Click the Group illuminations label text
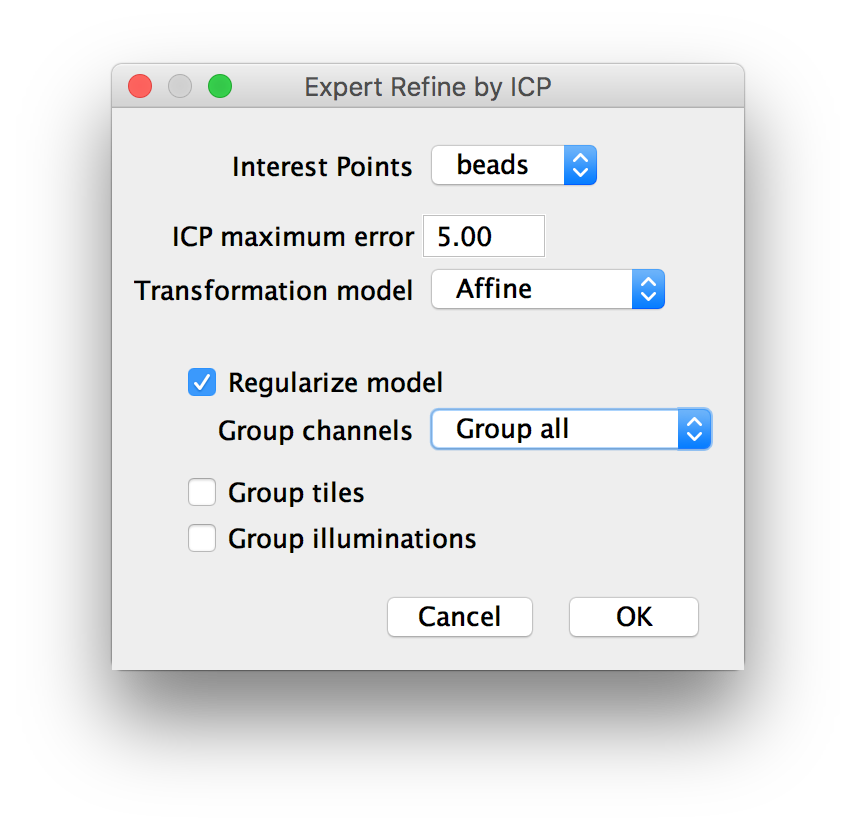This screenshot has height=830, width=856. click(x=352, y=539)
